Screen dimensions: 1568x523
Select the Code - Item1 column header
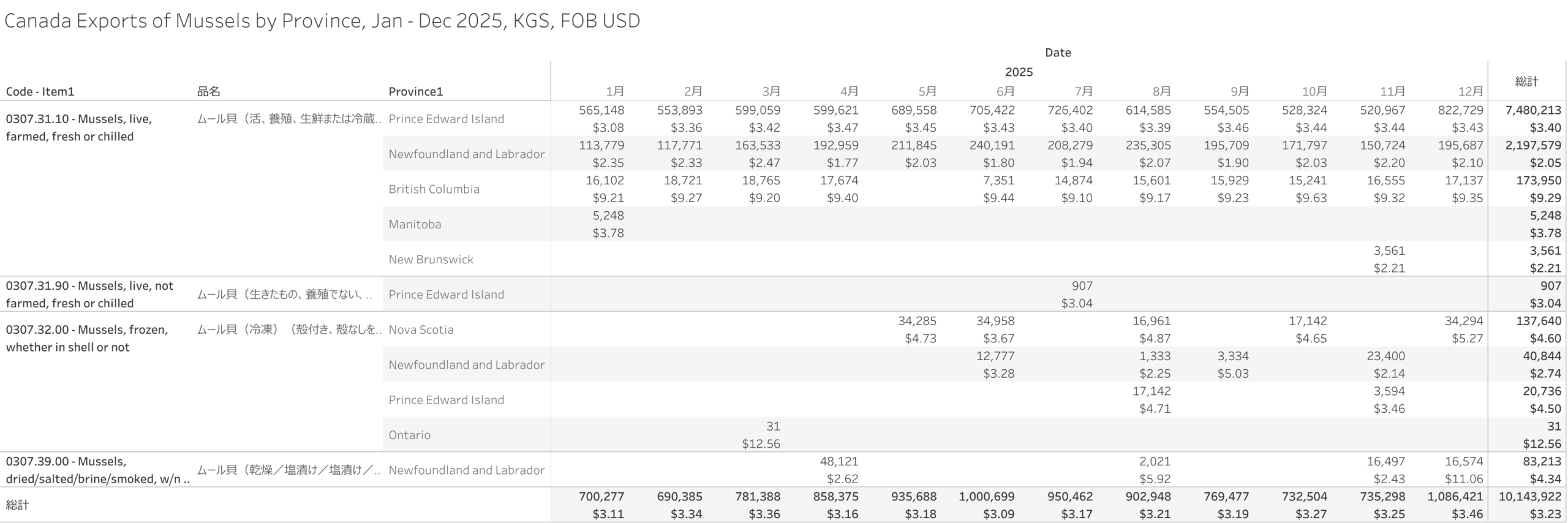click(x=40, y=91)
